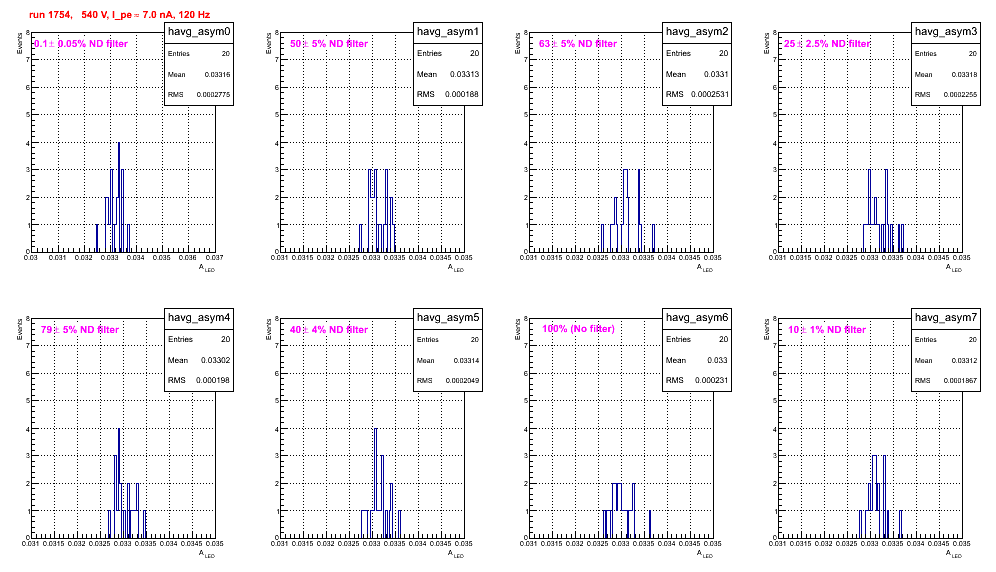This screenshot has width=996, height=572.
Task: Click the red run 1754 header text
Action: tap(119, 15)
